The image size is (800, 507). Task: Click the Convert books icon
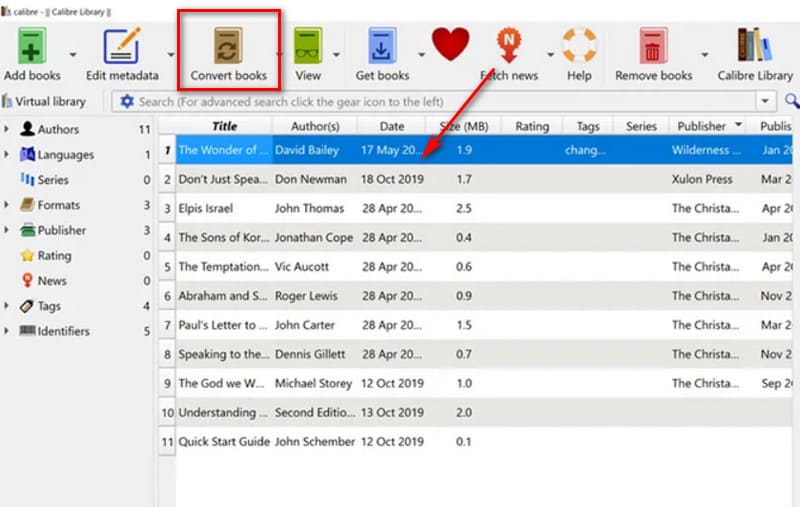(x=228, y=46)
